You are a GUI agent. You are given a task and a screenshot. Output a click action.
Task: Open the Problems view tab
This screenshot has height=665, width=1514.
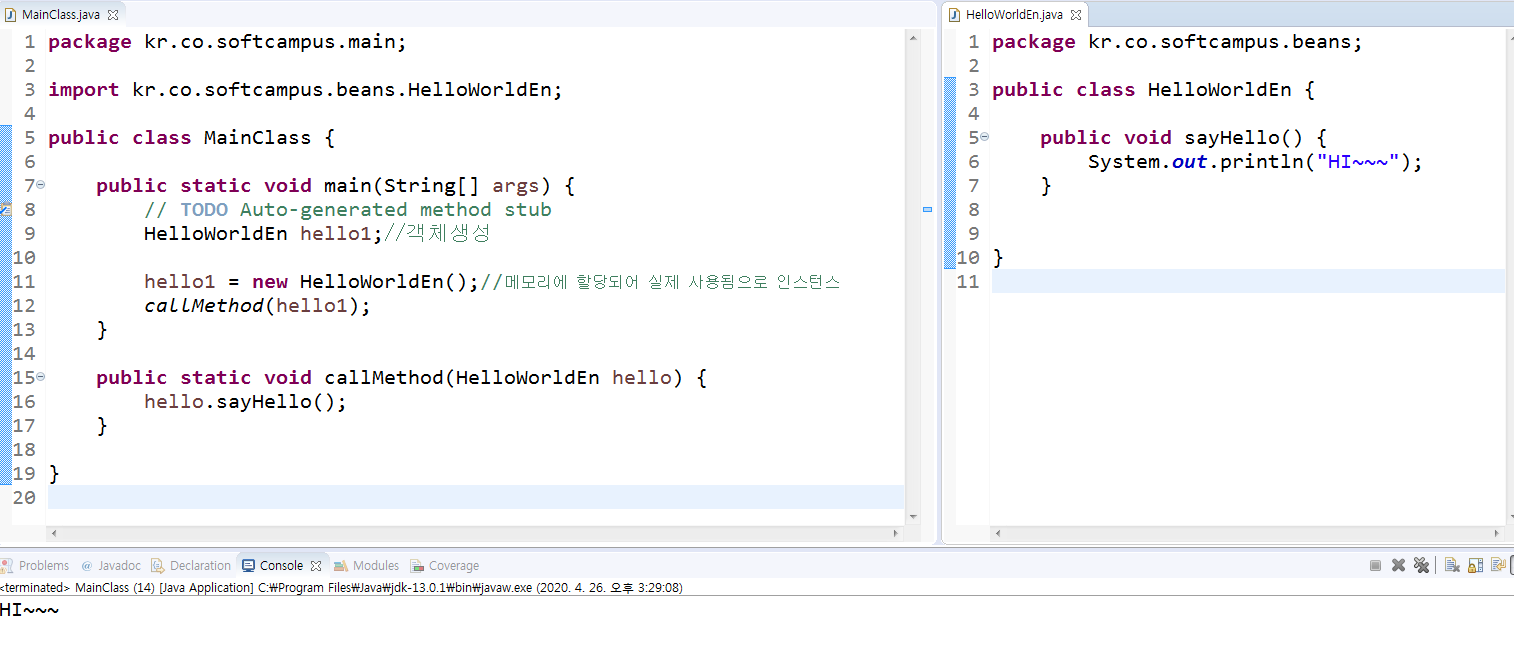36,566
